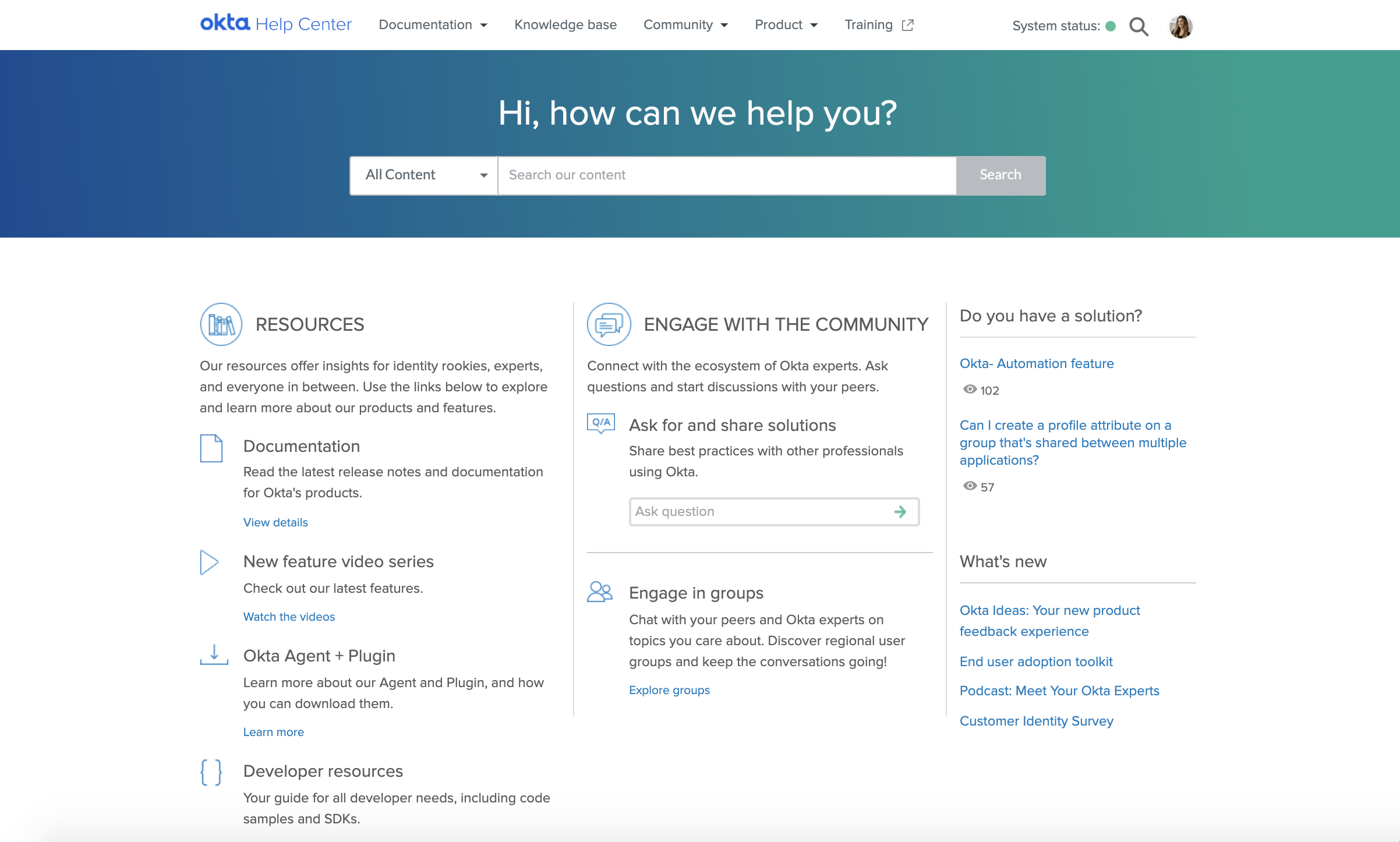
Task: Open the magnifying glass search icon
Action: coord(1139,26)
